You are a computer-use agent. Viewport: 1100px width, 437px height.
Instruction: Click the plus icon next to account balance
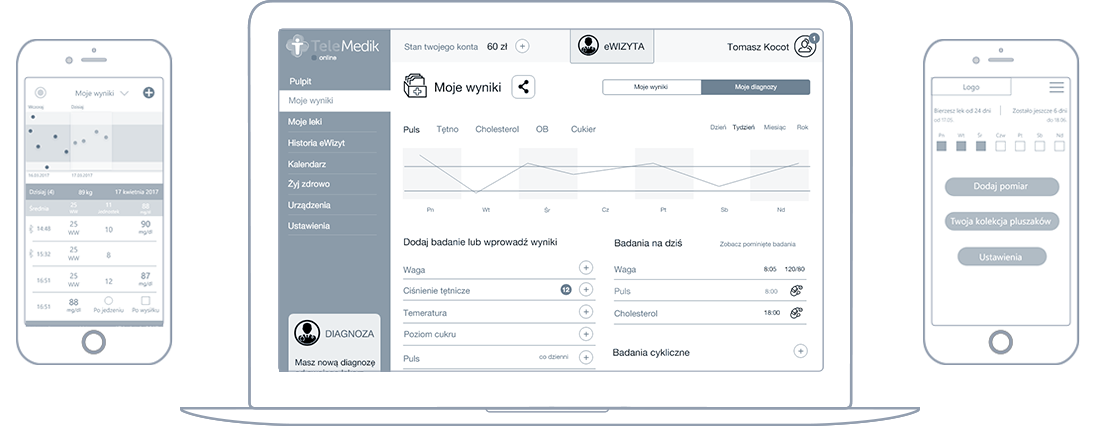coord(522,46)
